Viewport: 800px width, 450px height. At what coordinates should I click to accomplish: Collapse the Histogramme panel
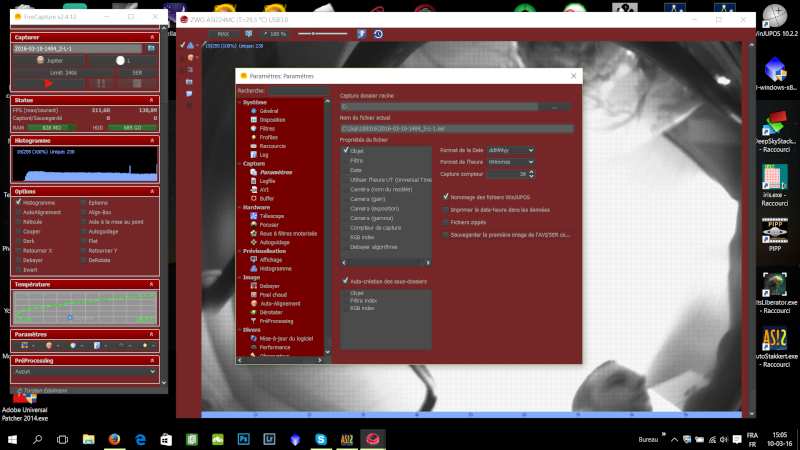click(152, 140)
